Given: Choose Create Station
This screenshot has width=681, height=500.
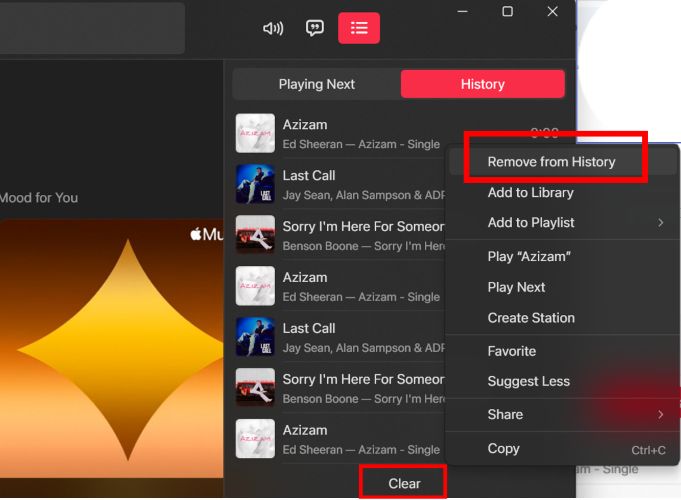Looking at the screenshot, I should [x=531, y=318].
